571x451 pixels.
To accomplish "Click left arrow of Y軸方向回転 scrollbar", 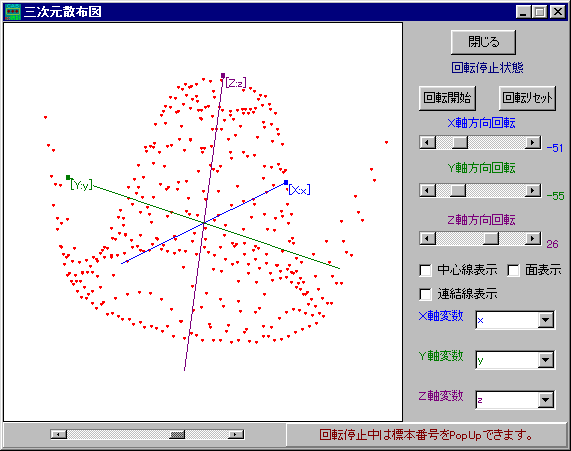I will [428, 190].
